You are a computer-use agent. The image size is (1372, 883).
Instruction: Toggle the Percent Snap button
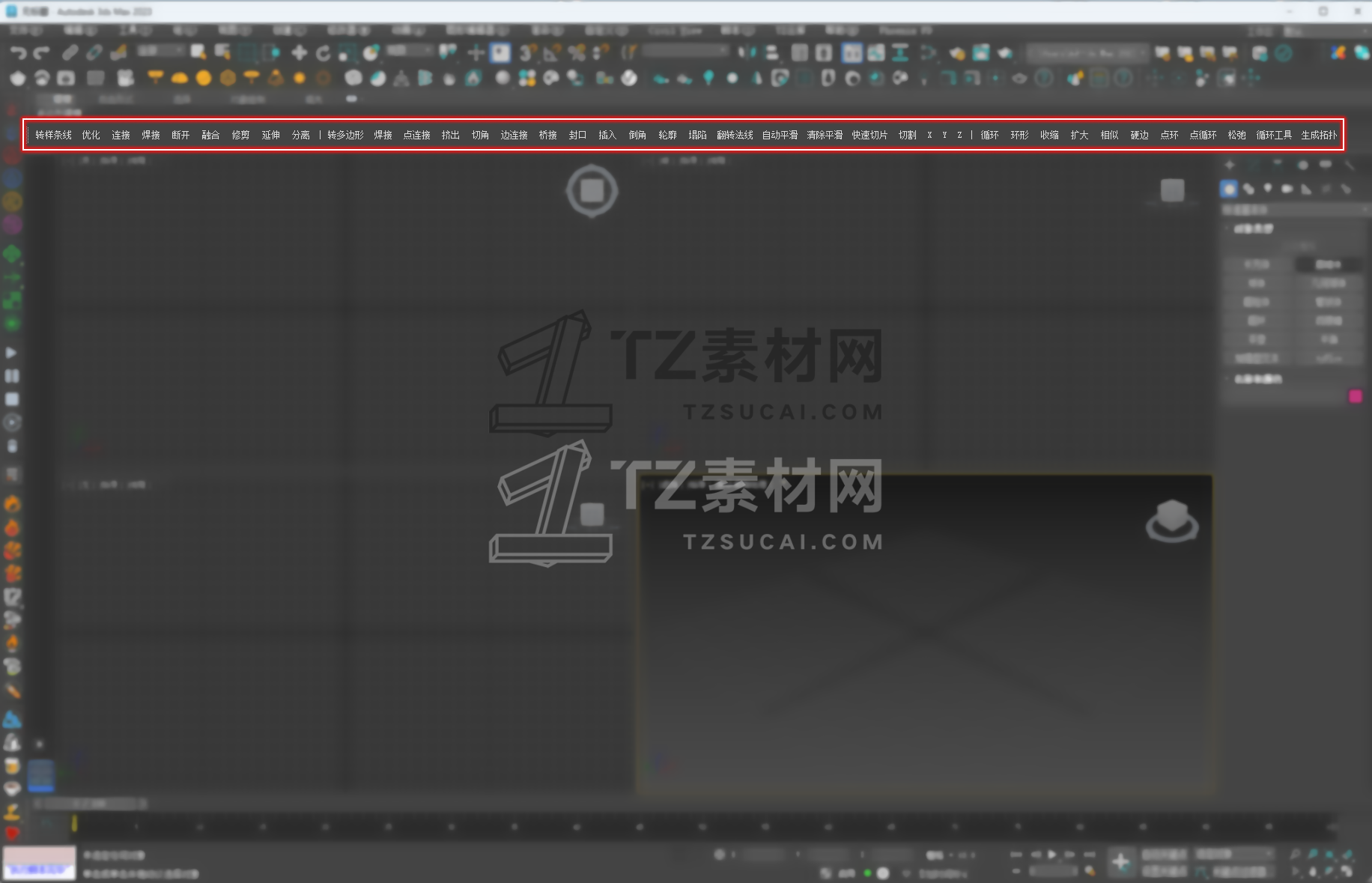tap(577, 52)
